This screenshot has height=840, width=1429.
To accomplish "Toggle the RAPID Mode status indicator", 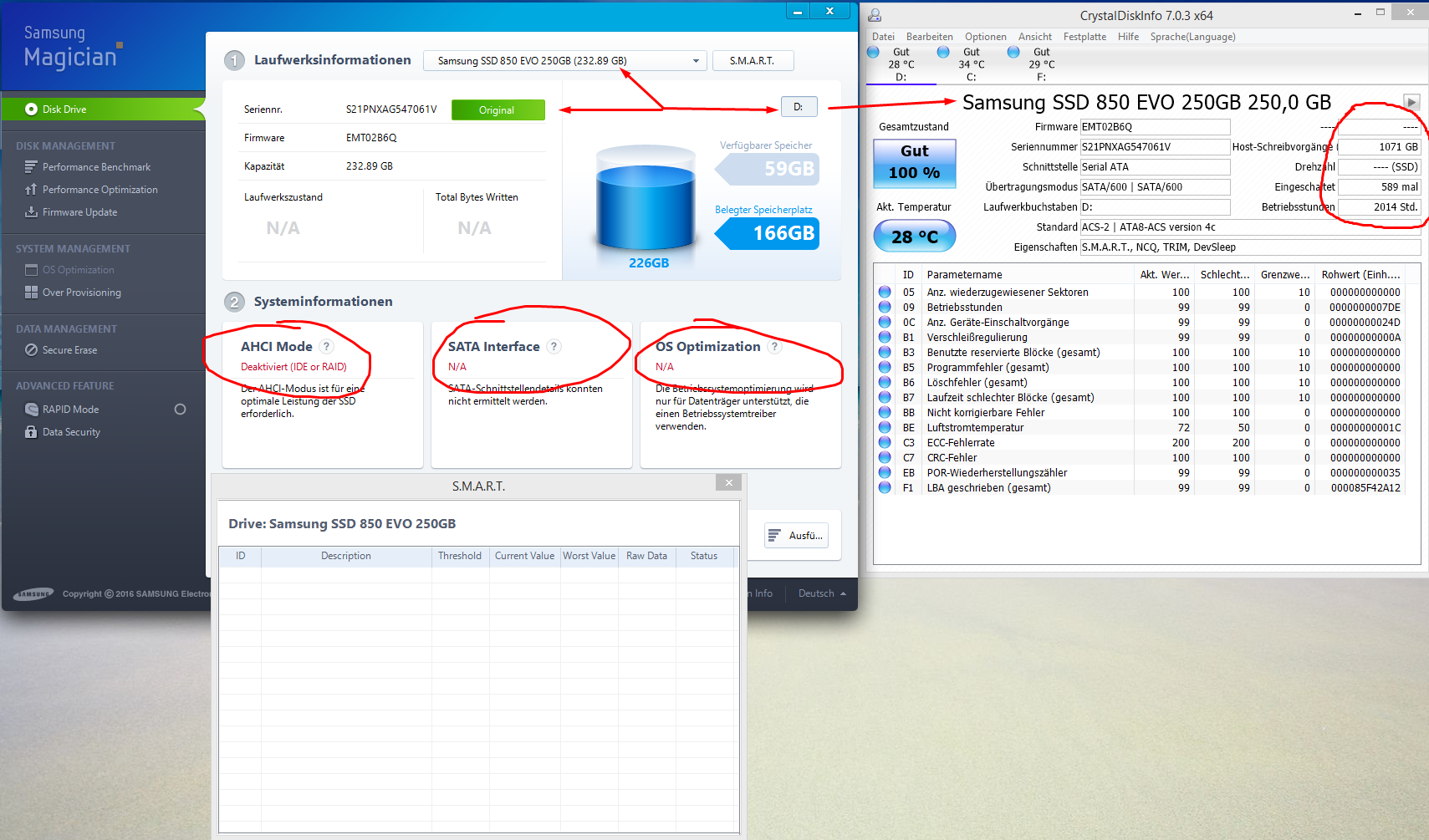I will (180, 410).
